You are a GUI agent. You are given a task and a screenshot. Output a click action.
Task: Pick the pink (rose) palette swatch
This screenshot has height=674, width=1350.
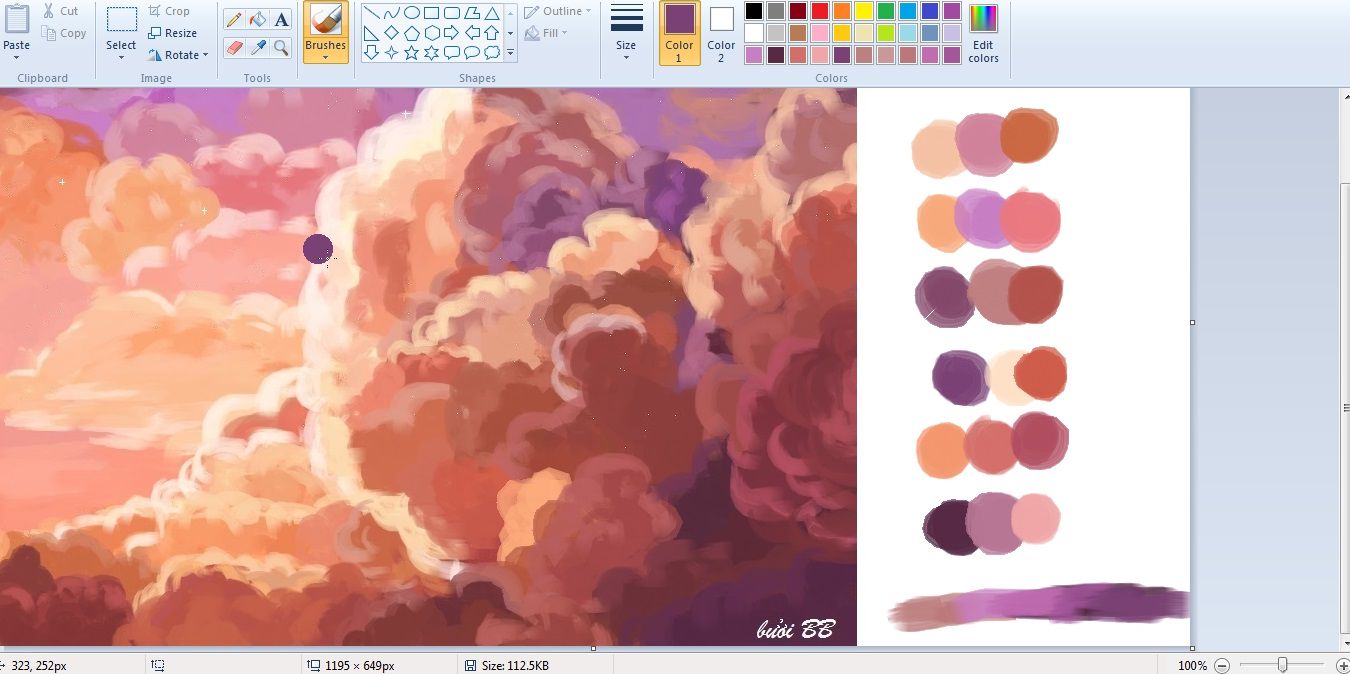(820, 33)
